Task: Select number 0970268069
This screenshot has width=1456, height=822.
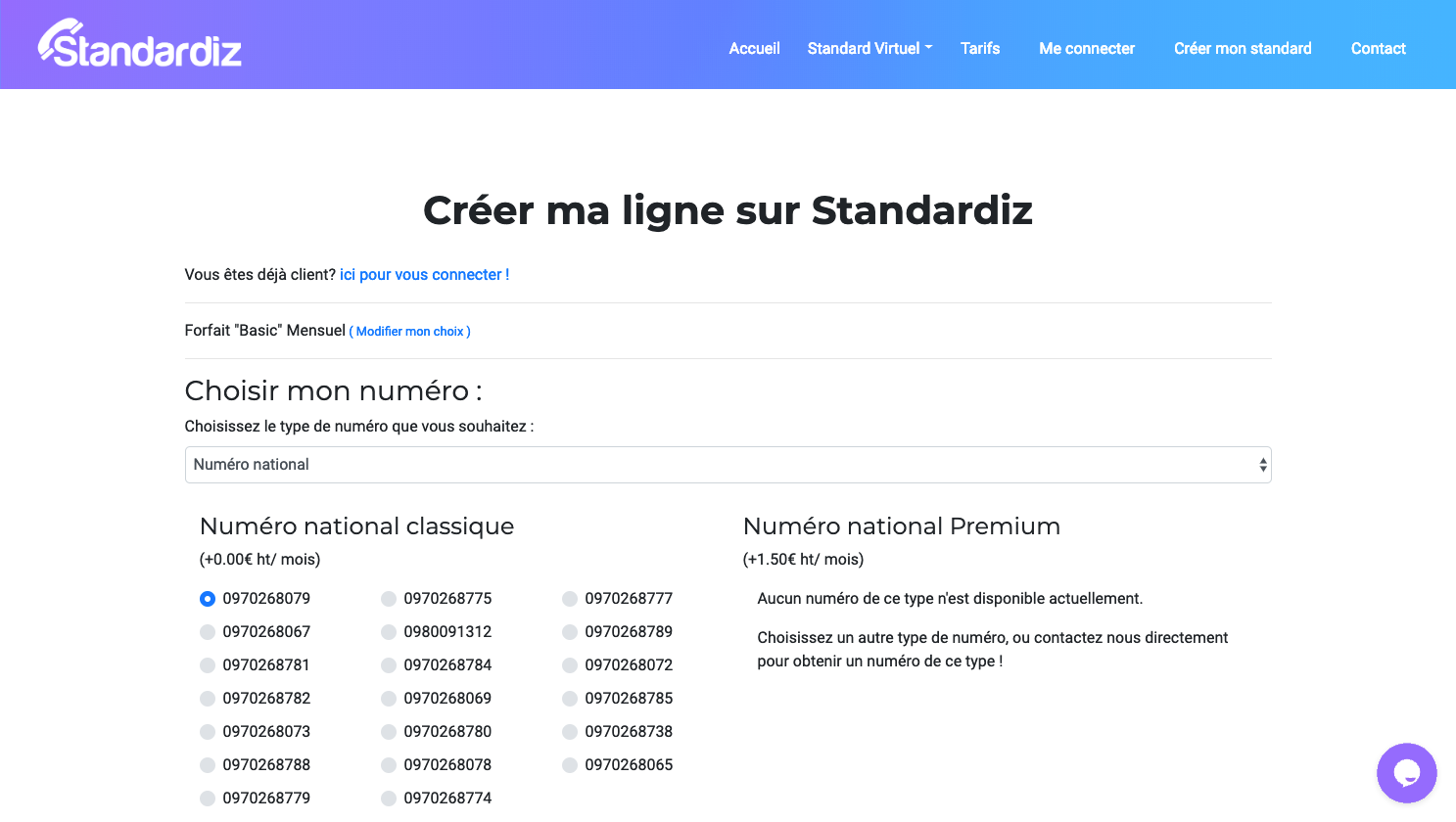Action: tap(389, 699)
